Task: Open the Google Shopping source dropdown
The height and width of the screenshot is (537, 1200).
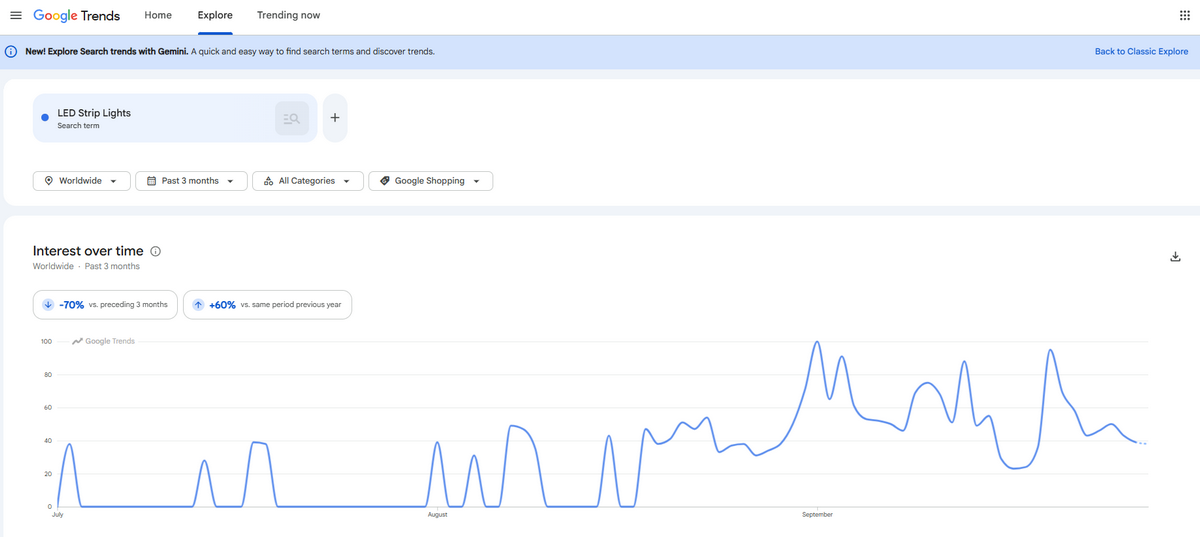Action: click(431, 181)
